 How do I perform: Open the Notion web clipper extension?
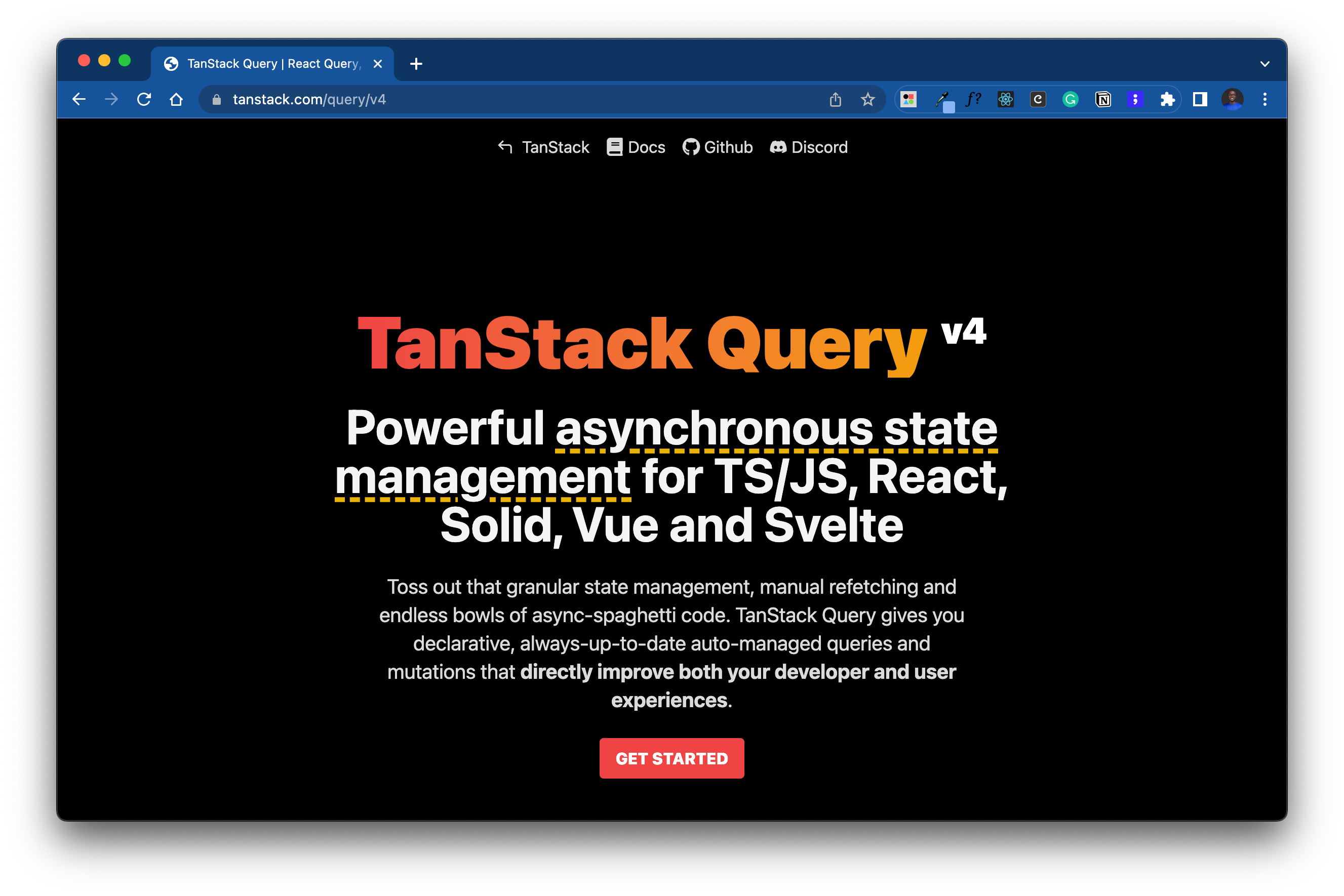coord(1103,99)
